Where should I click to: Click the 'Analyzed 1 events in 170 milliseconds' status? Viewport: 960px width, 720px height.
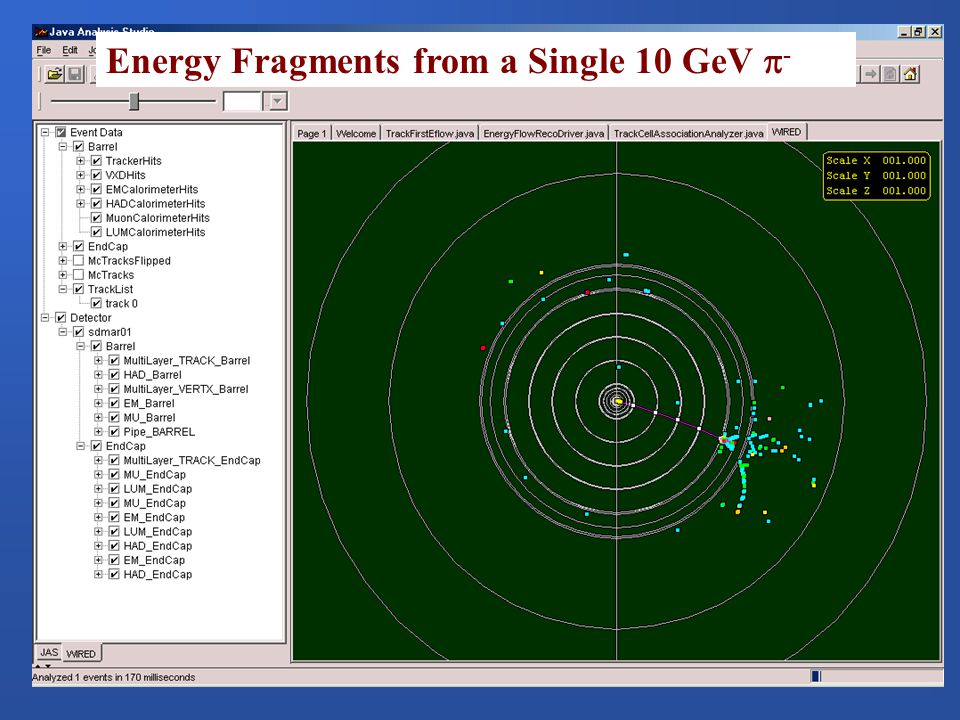pos(113,677)
